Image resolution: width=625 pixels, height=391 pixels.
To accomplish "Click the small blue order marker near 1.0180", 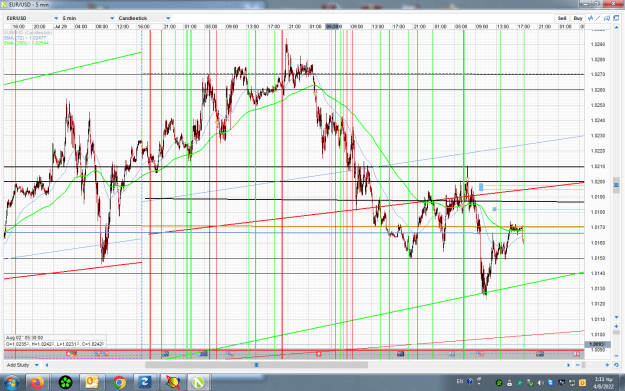I will tap(495, 209).
